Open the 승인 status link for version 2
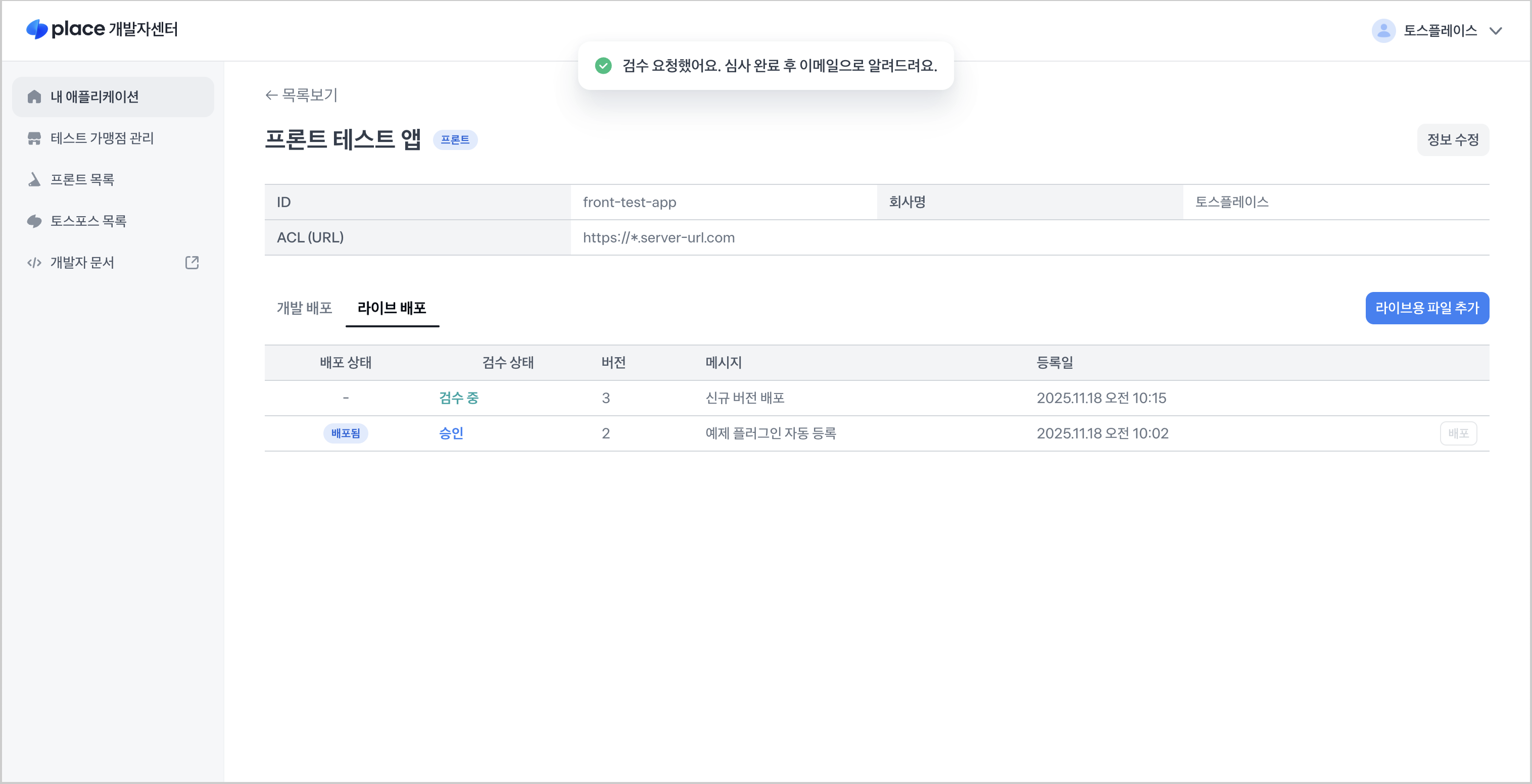 pos(450,433)
